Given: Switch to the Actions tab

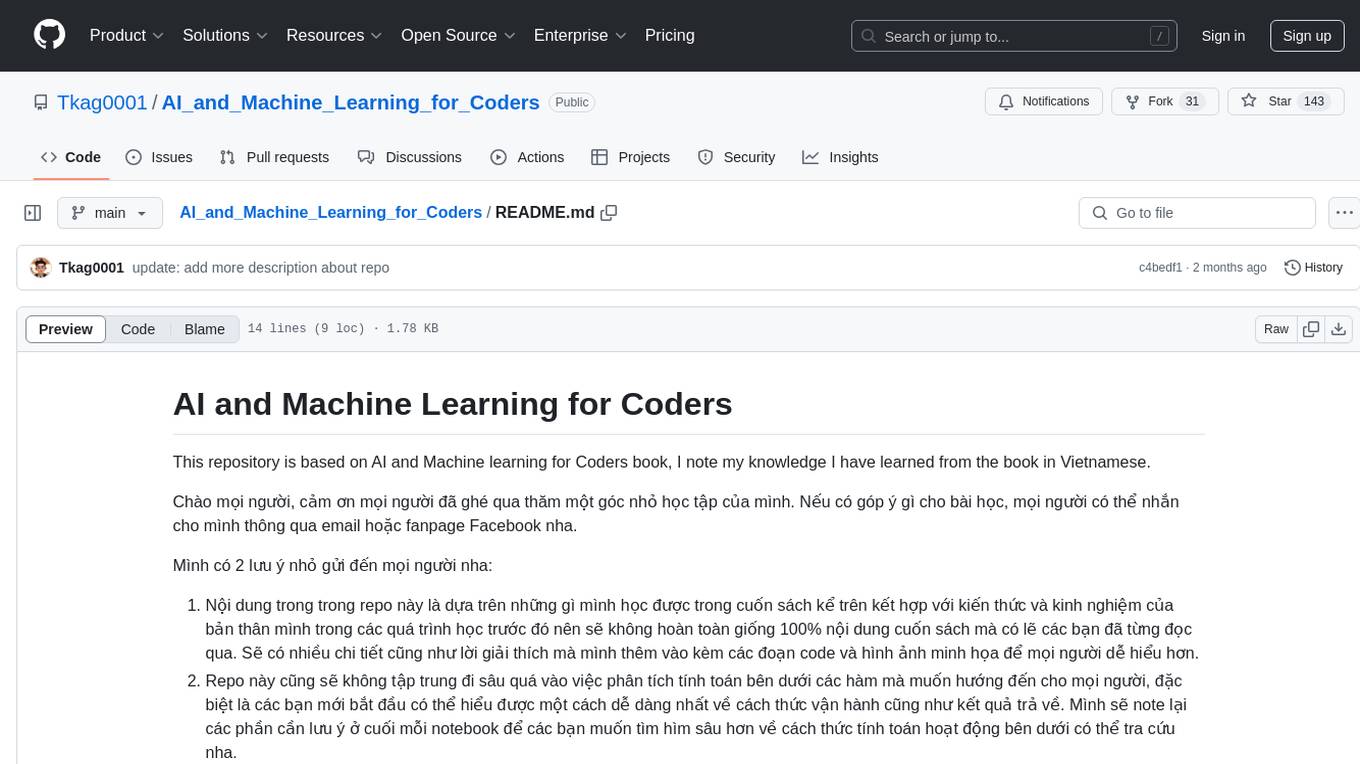Looking at the screenshot, I should [x=527, y=157].
